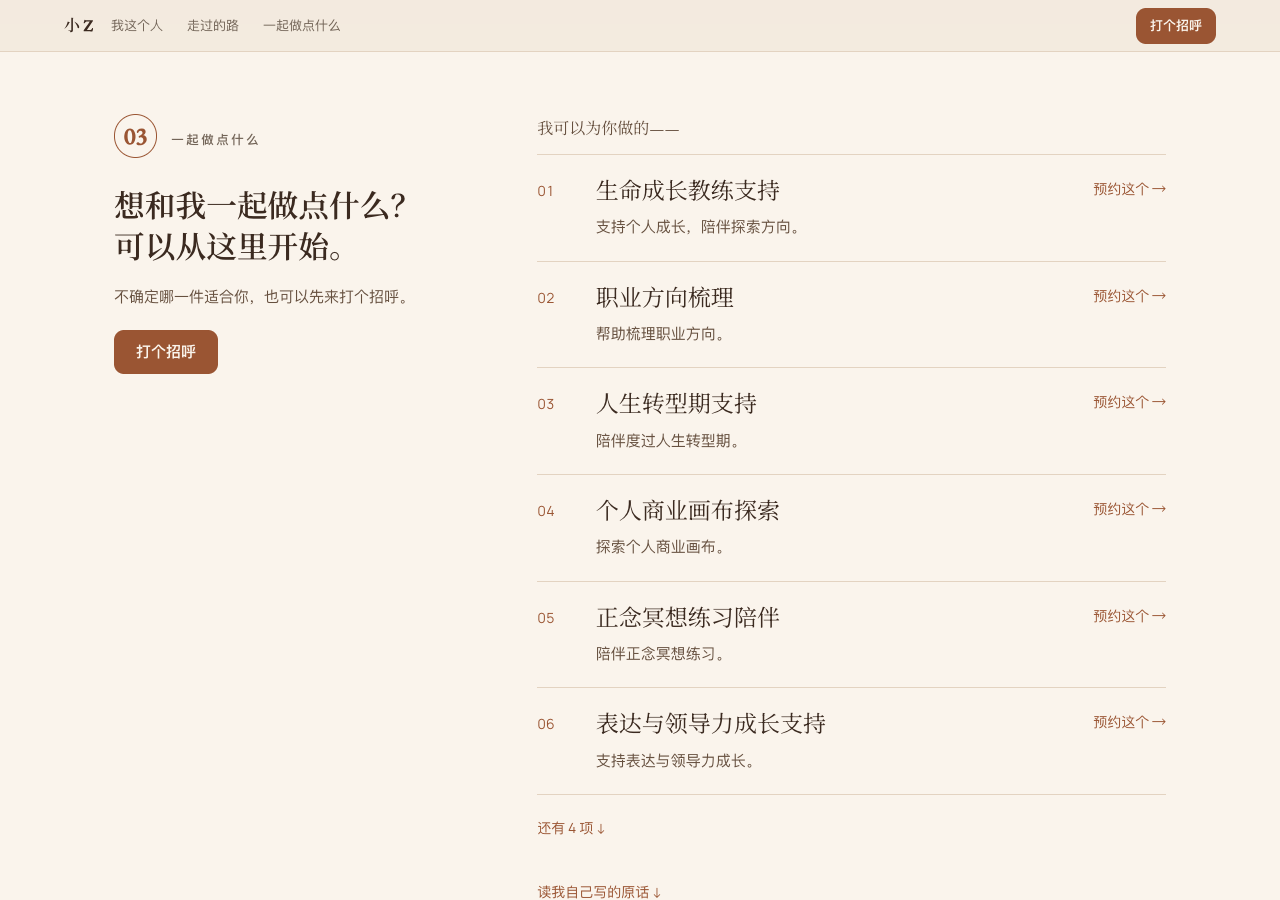Click the text 支持表达与领导力成长。
This screenshot has width=1280, height=900.
pos(678,761)
